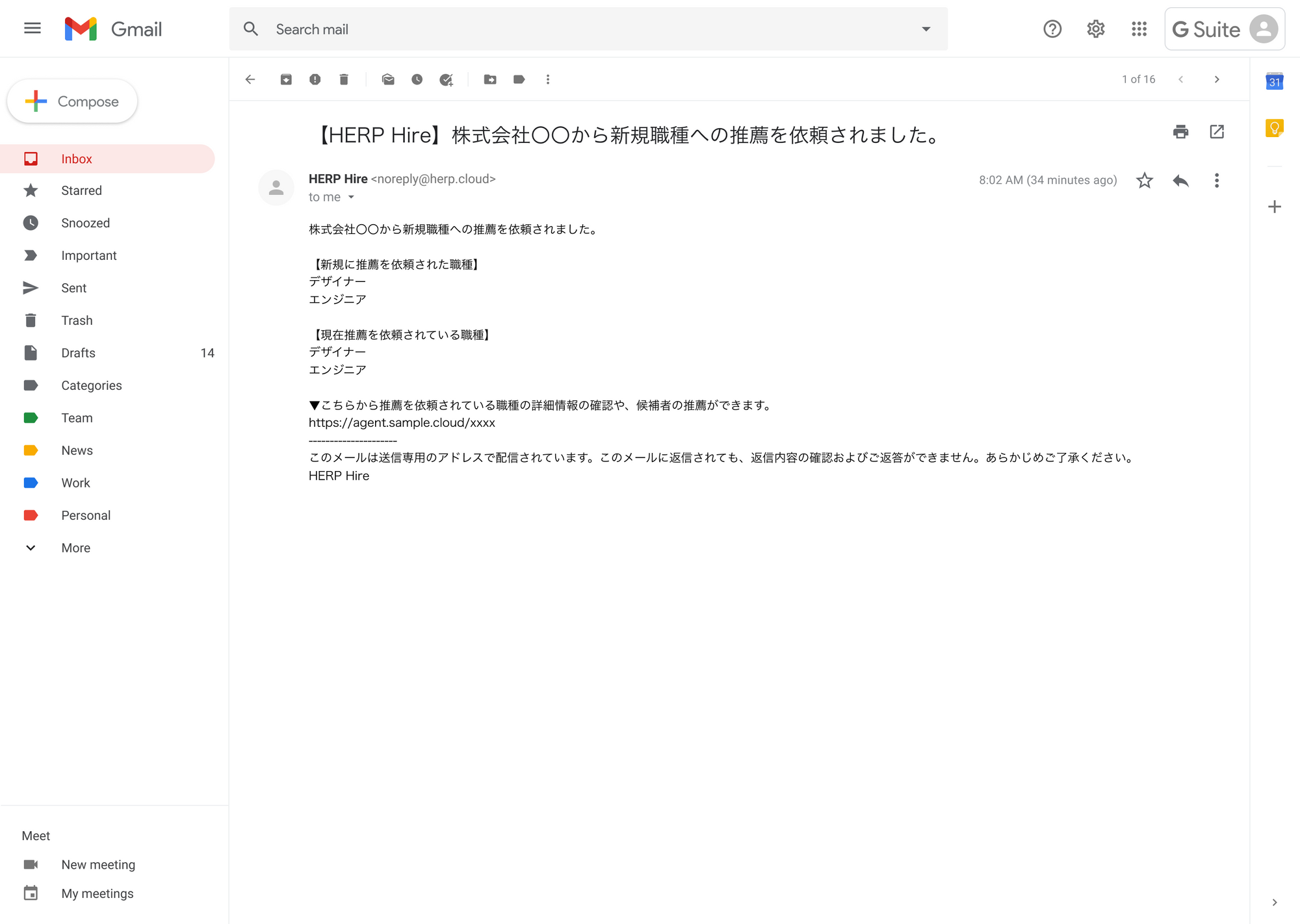Image resolution: width=1300 pixels, height=924 pixels.
Task: Open the Drafts folder
Action: 78,353
